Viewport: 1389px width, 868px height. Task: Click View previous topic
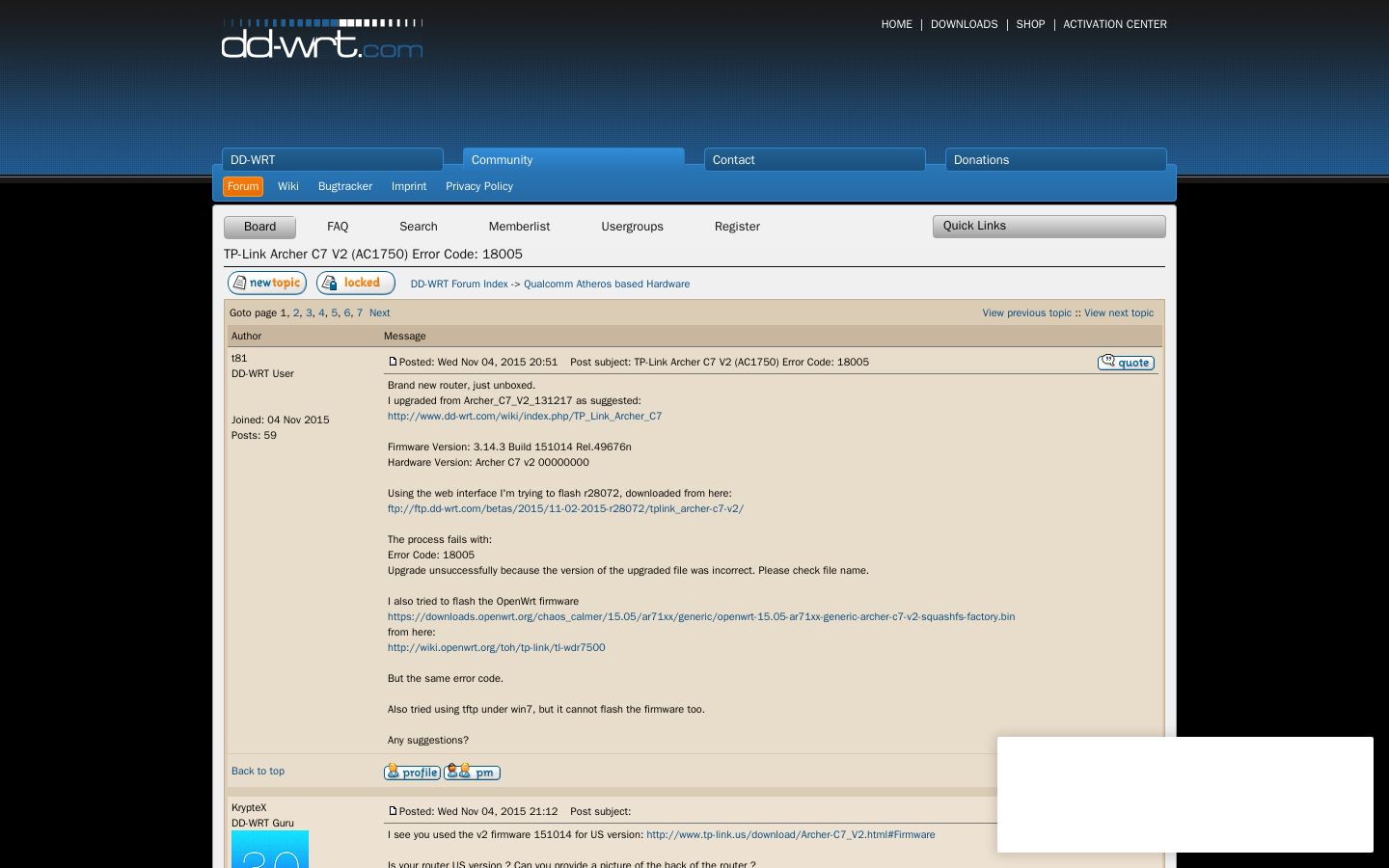click(1026, 312)
